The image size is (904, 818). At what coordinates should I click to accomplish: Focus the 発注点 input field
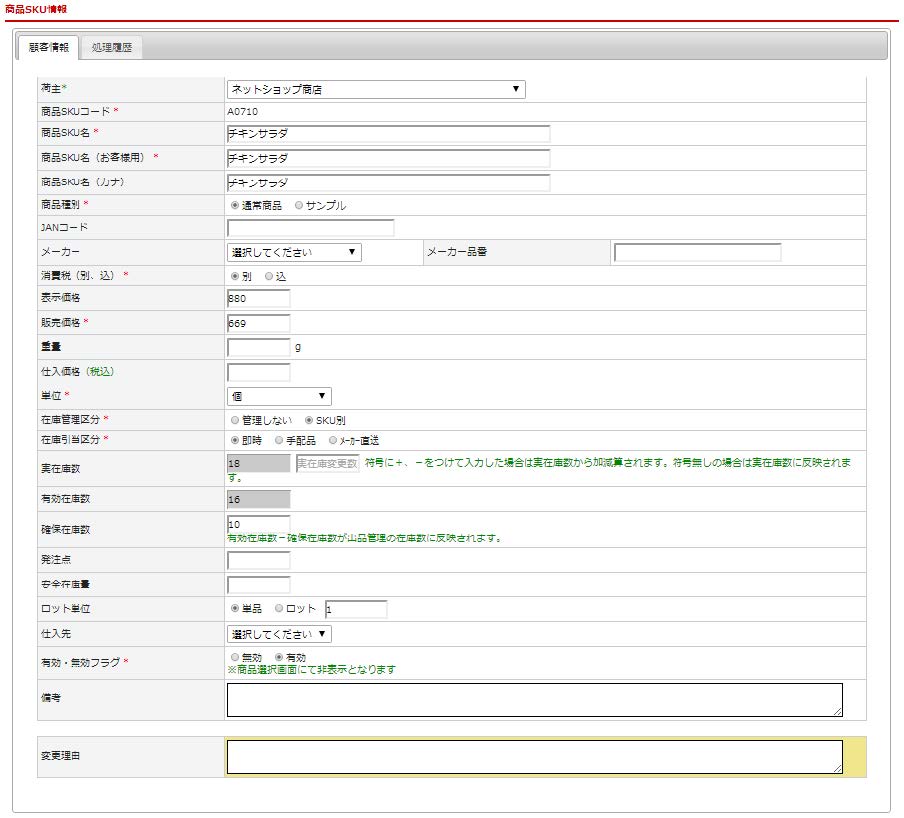tap(258, 561)
